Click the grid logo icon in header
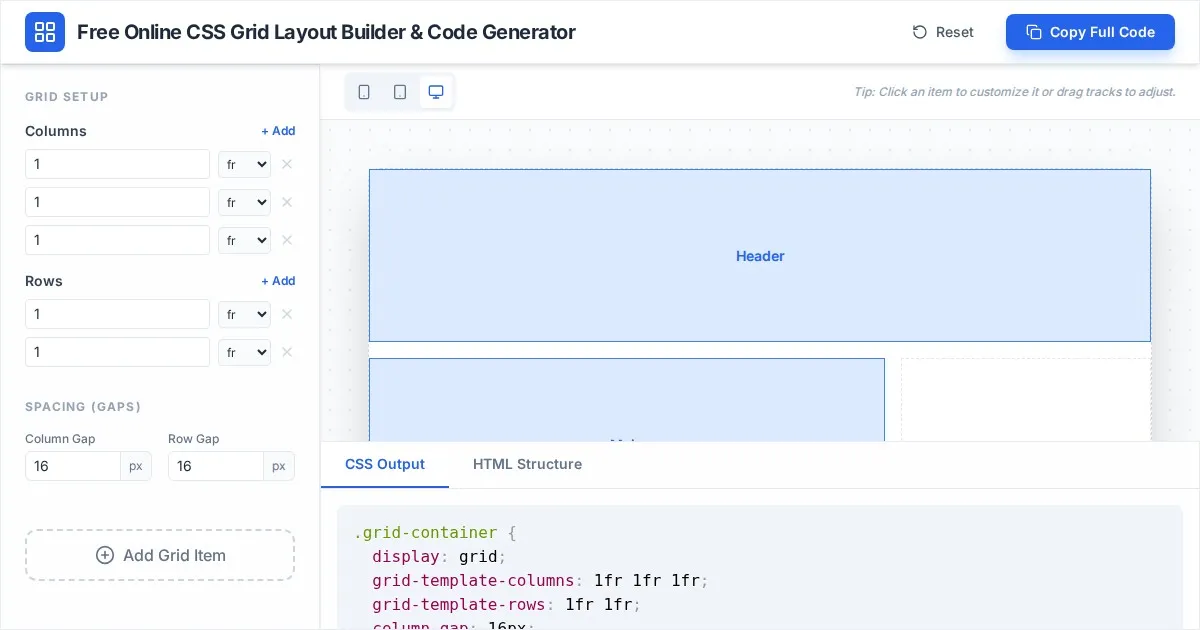This screenshot has height=630, width=1200. 45,32
